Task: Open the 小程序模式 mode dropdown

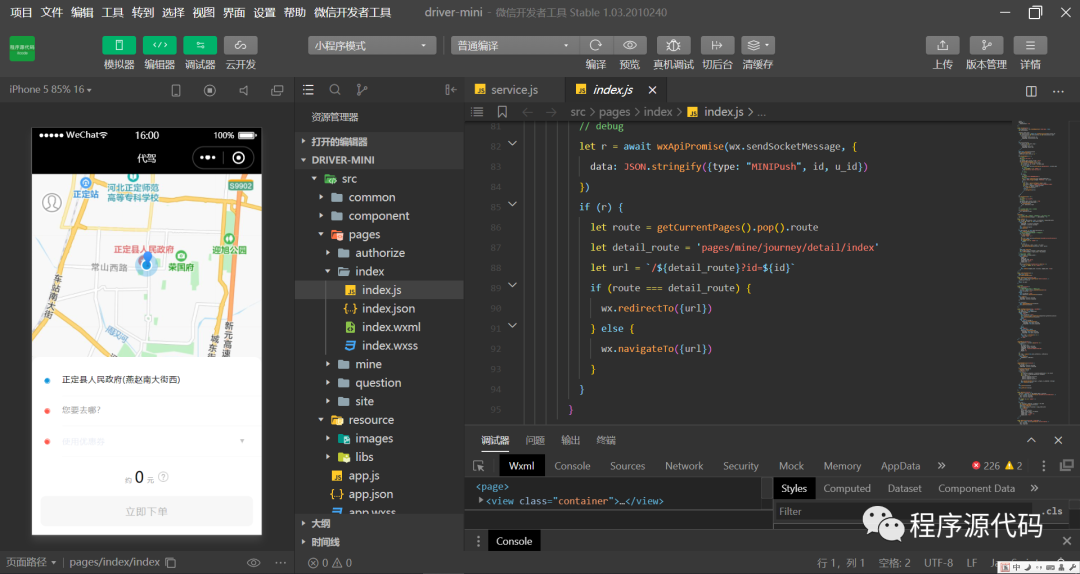Action: [x=372, y=45]
